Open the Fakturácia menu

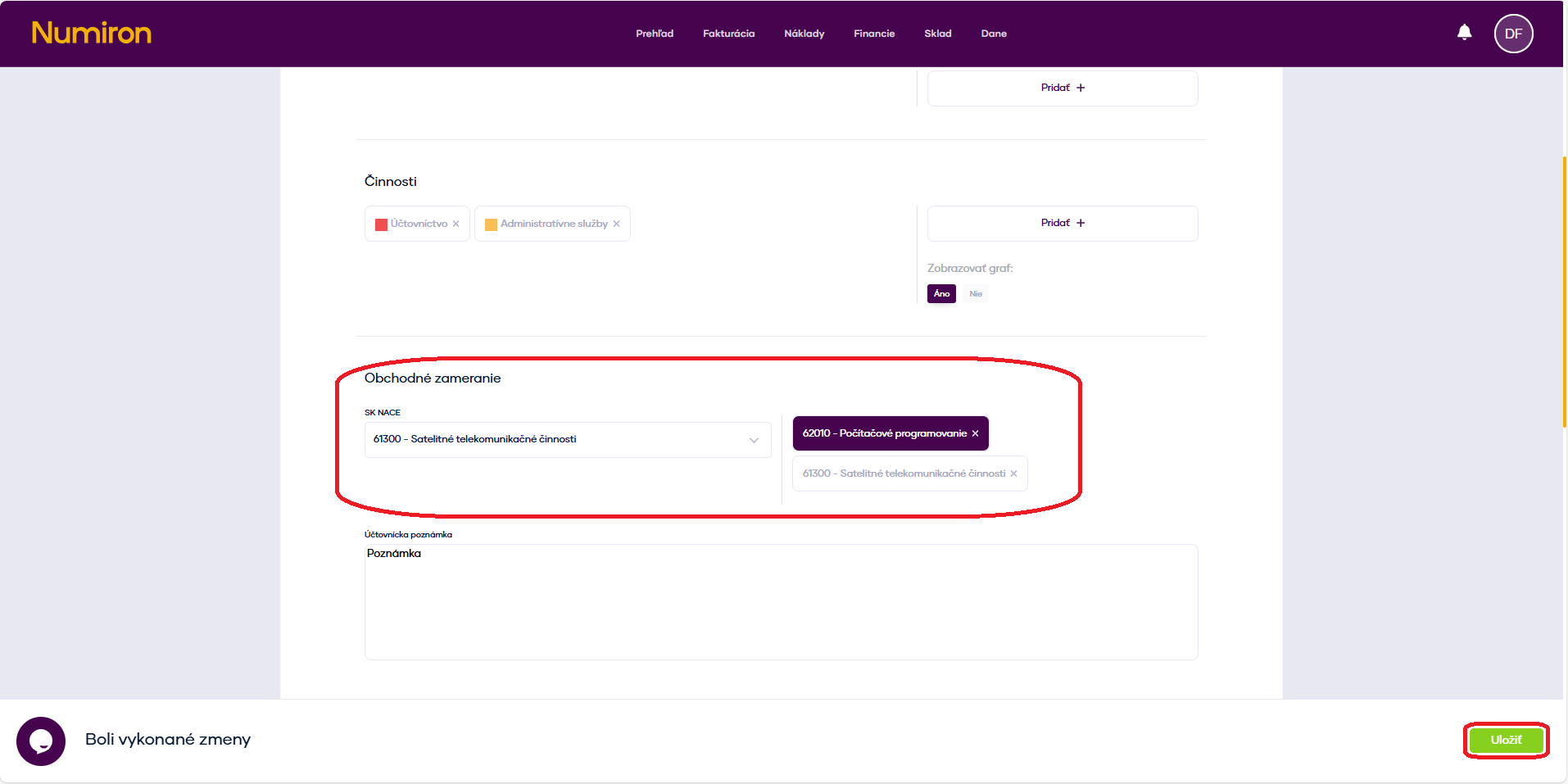point(728,34)
